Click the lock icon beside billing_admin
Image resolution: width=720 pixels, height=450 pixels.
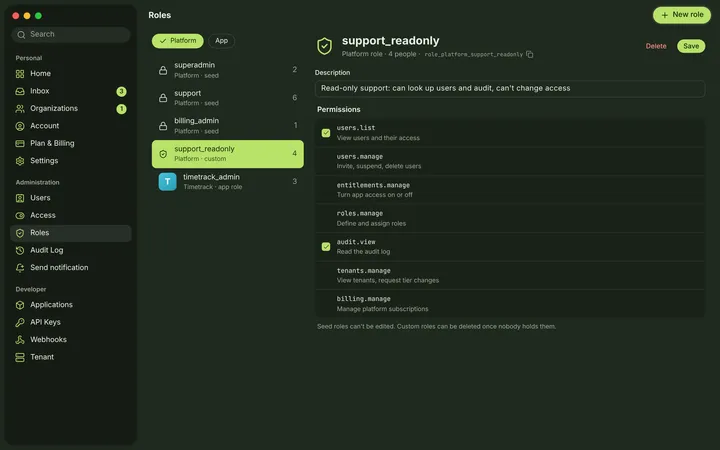163,126
